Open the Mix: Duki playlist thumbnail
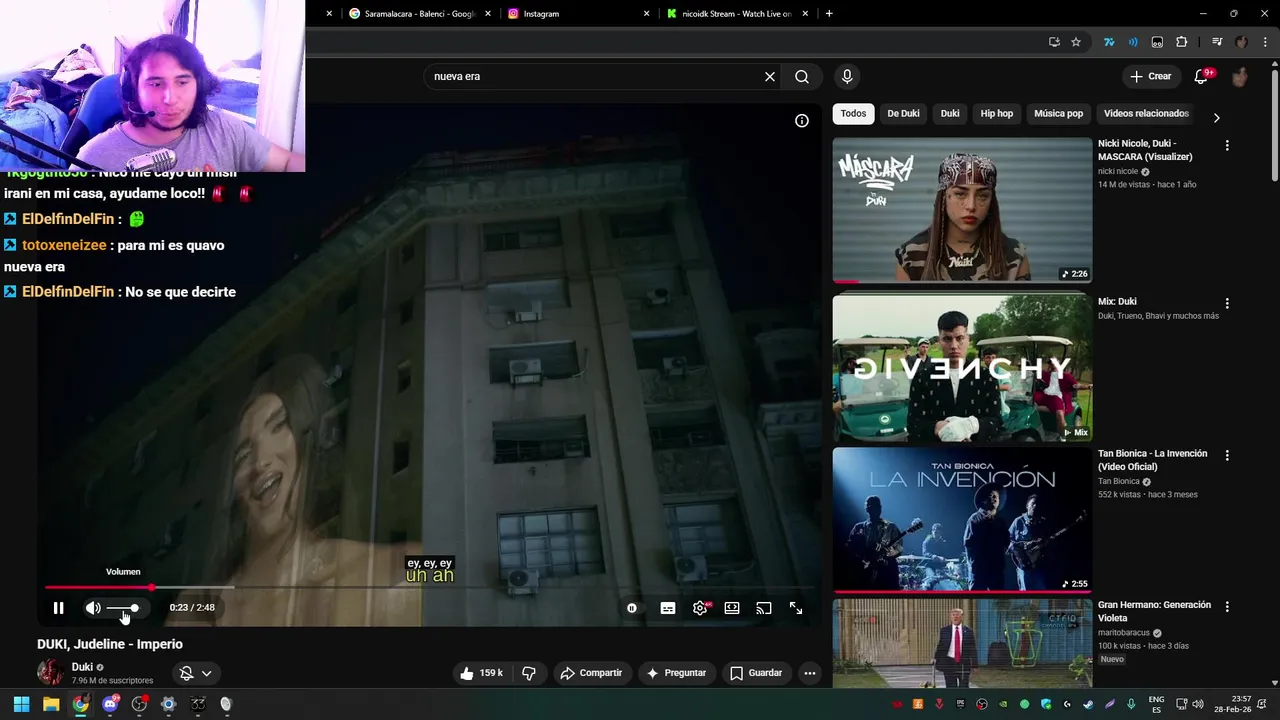The image size is (1280, 720). (962, 368)
